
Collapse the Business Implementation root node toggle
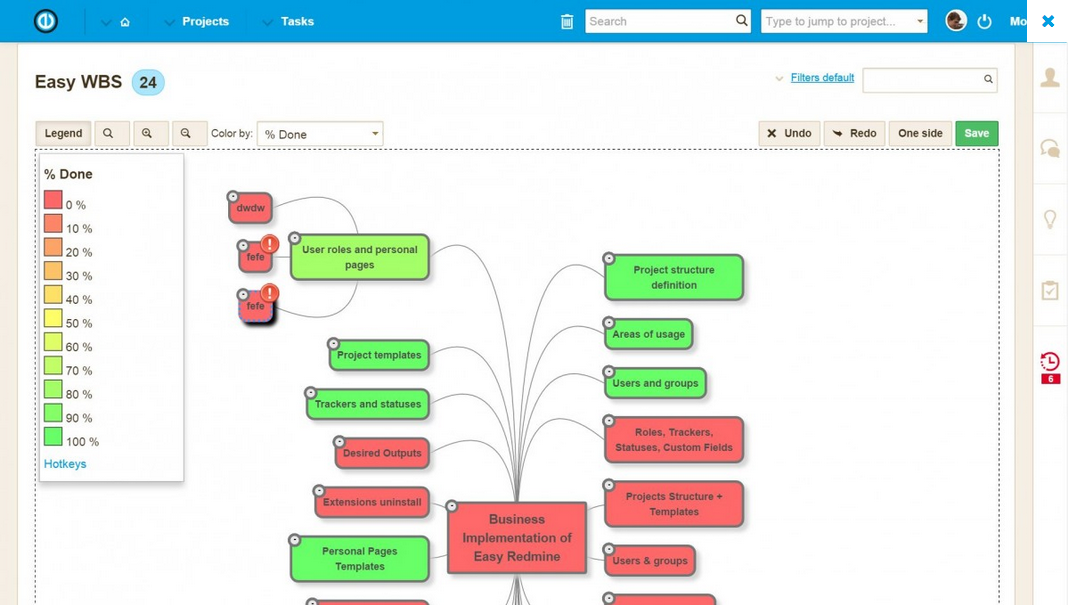click(452, 506)
